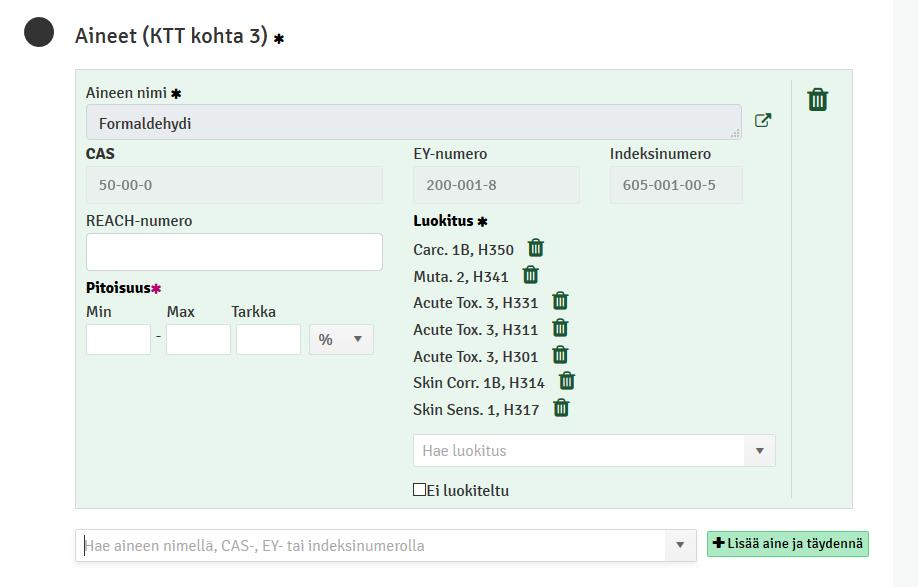Image resolution: width=918 pixels, height=587 pixels.
Task: Click the Min concentration field
Action: pyautogui.click(x=118, y=339)
